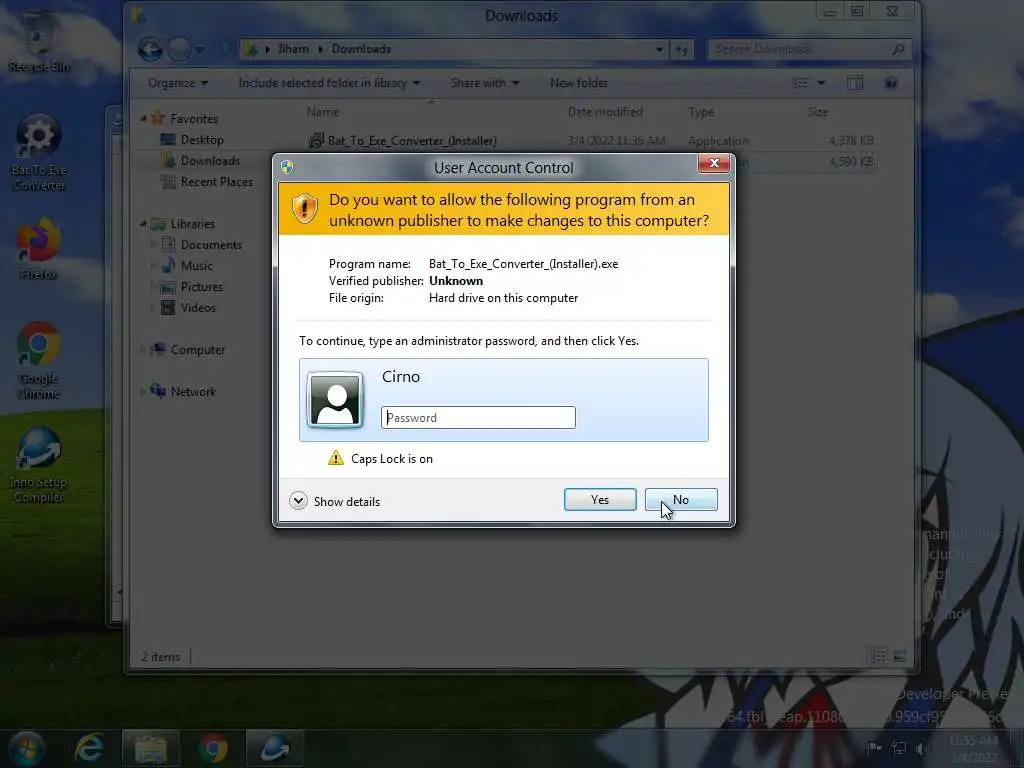Open view options dropdown arrow
This screenshot has height=768, width=1024.
pos(821,83)
